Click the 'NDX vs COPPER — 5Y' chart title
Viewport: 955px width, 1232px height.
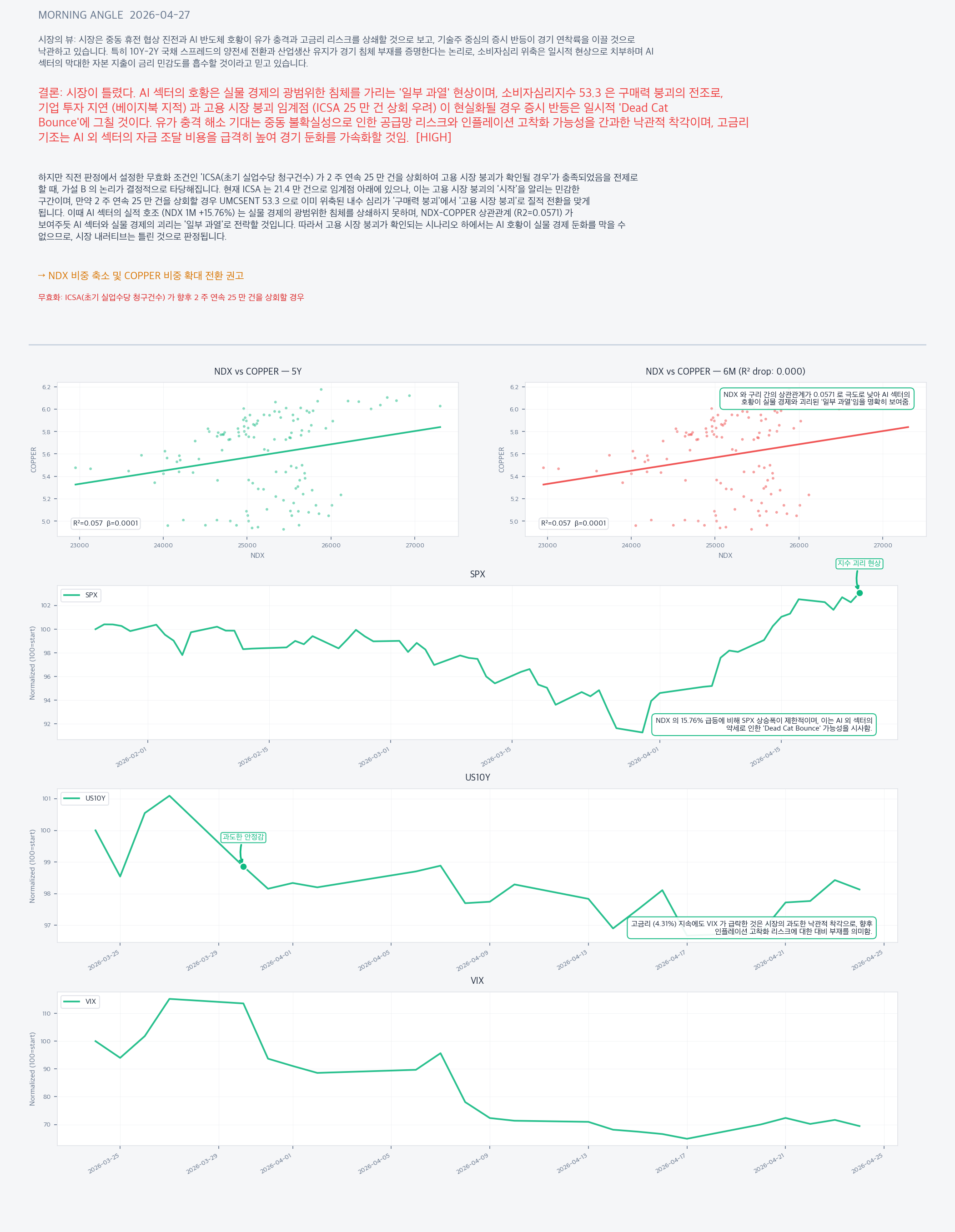257,372
